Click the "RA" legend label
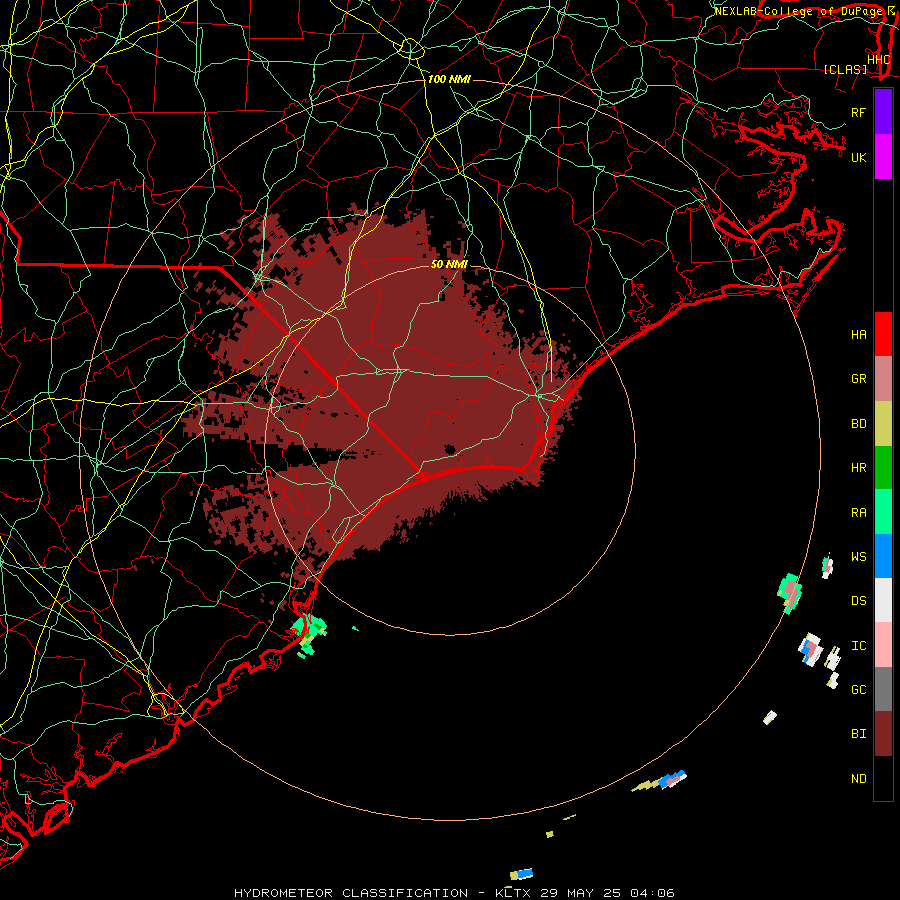This screenshot has width=900, height=900. coord(859,513)
